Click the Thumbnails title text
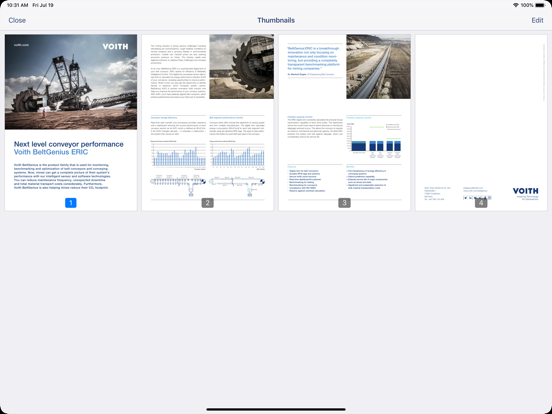The height and width of the screenshot is (414, 552). click(x=276, y=20)
